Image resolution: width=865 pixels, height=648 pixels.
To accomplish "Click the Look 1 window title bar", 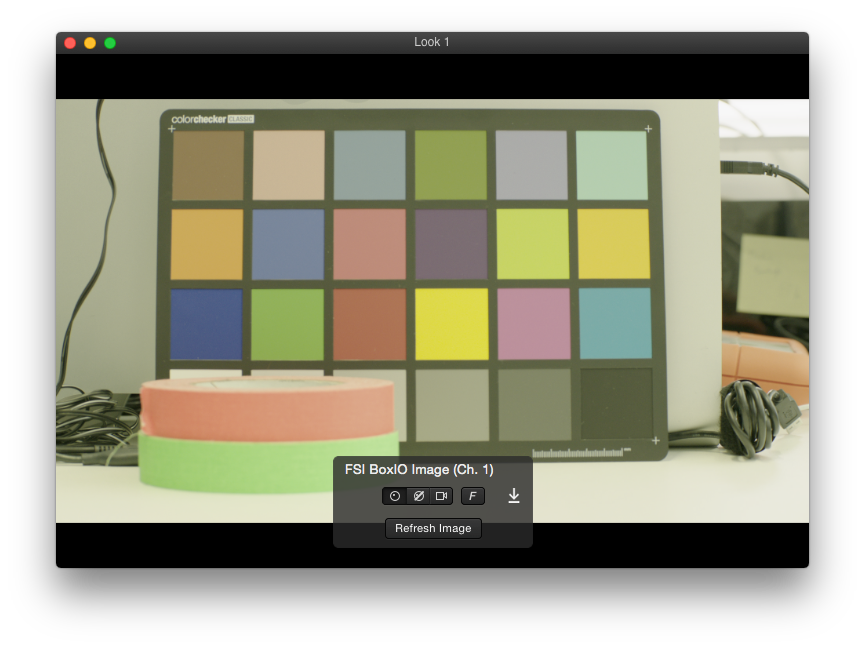I will (432, 42).
